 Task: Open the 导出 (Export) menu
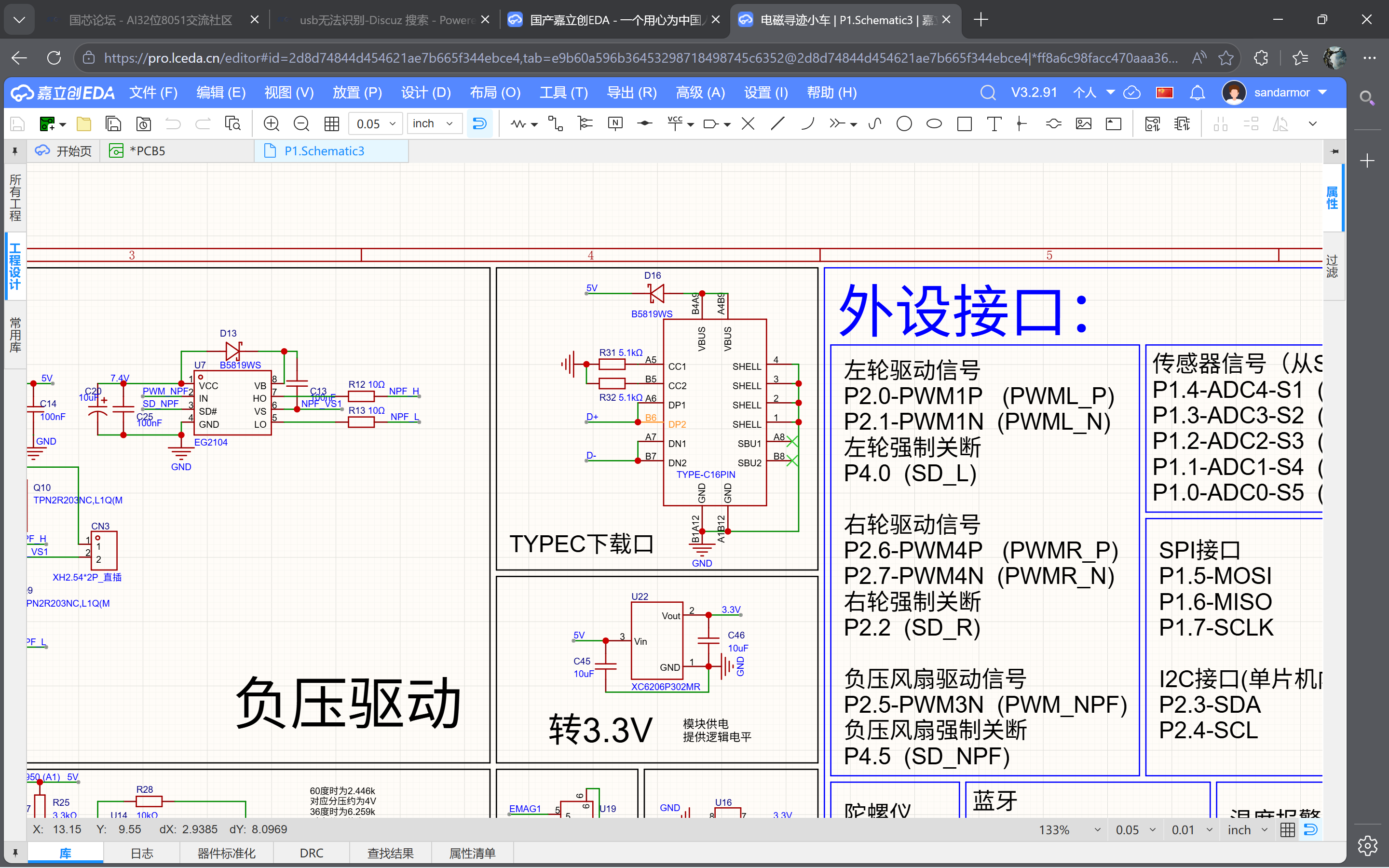click(631, 92)
